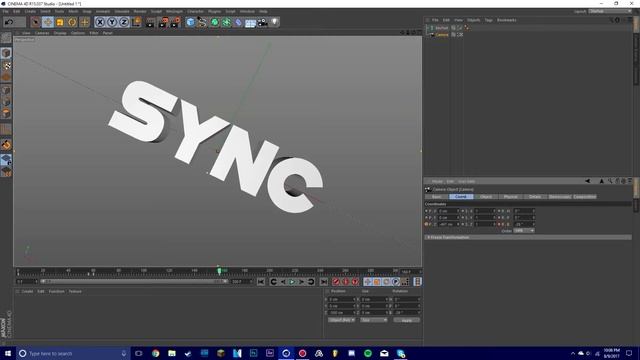Open the viewport Cameras menu
The height and width of the screenshot is (360, 640).
42,33
